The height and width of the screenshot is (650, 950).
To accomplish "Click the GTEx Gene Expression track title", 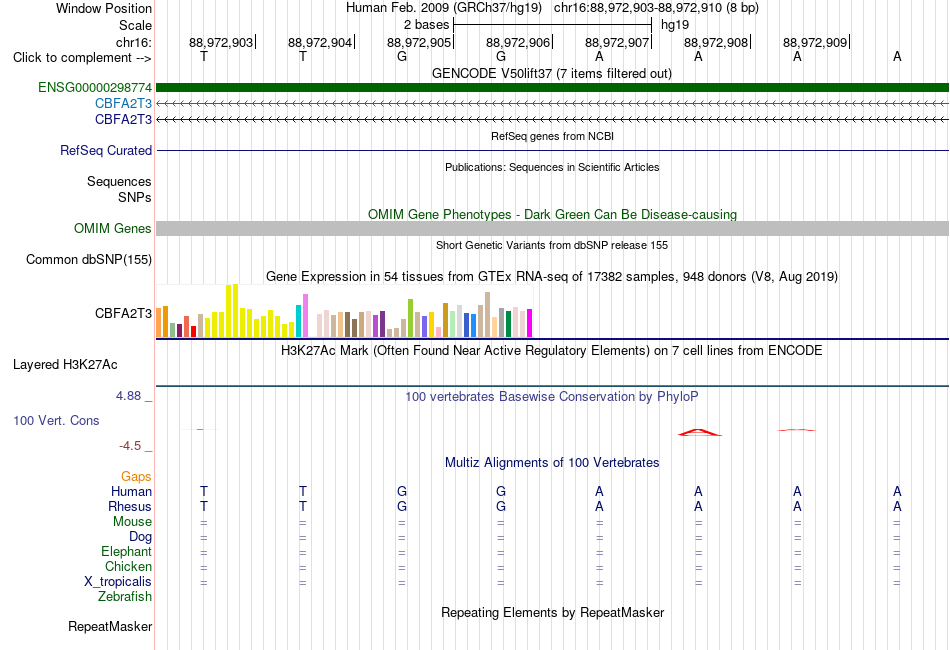I will coord(552,277).
